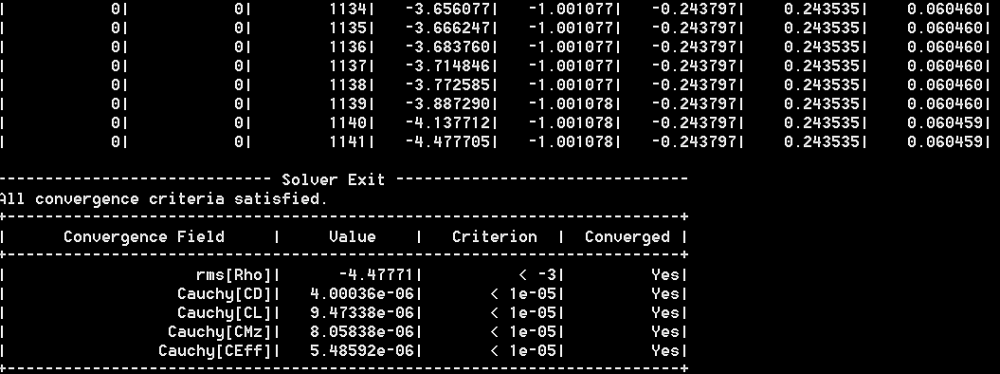Click the Cauchy[CMz] field name
The image size is (1000, 374).
tap(220, 332)
